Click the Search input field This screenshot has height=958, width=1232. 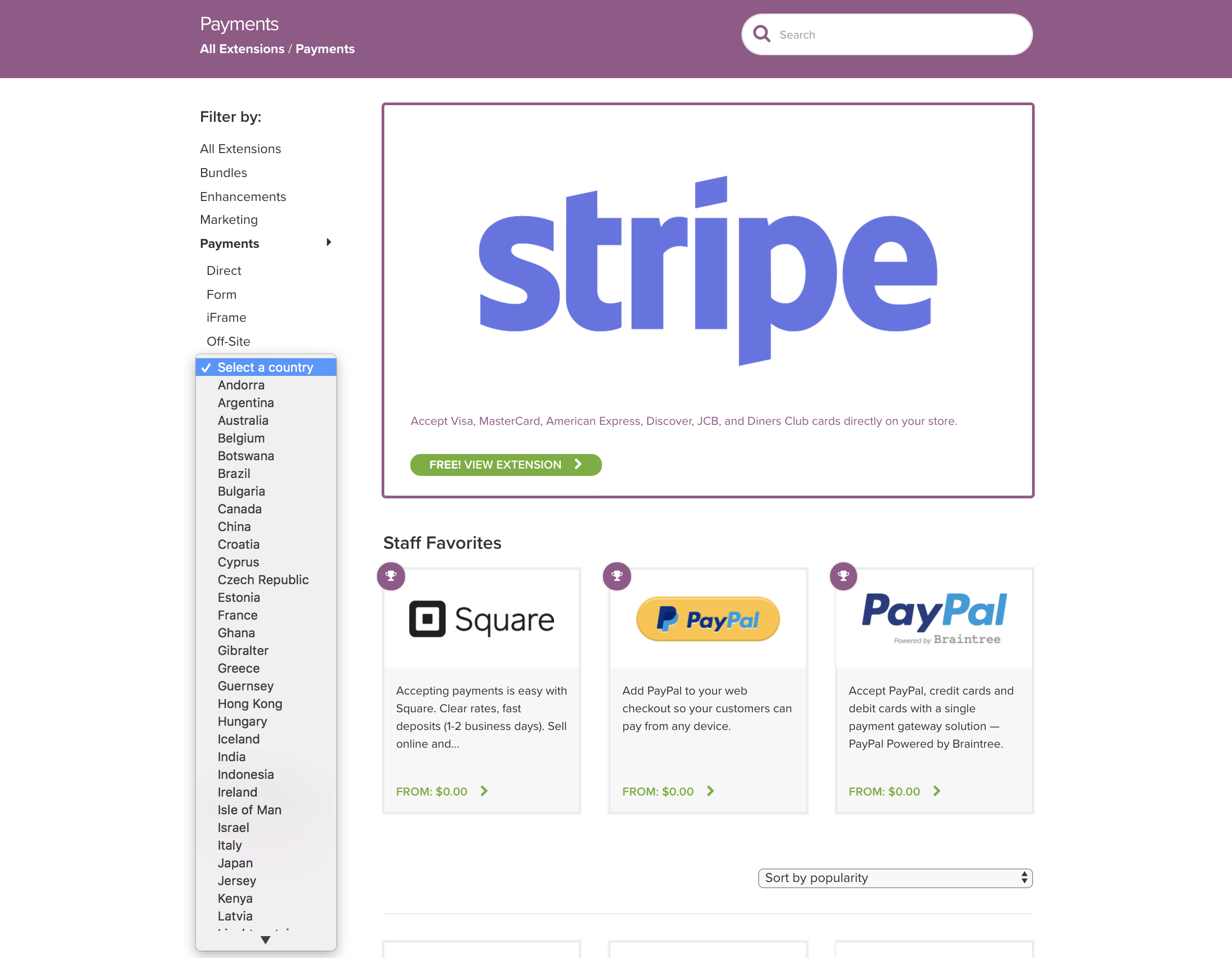(x=886, y=35)
